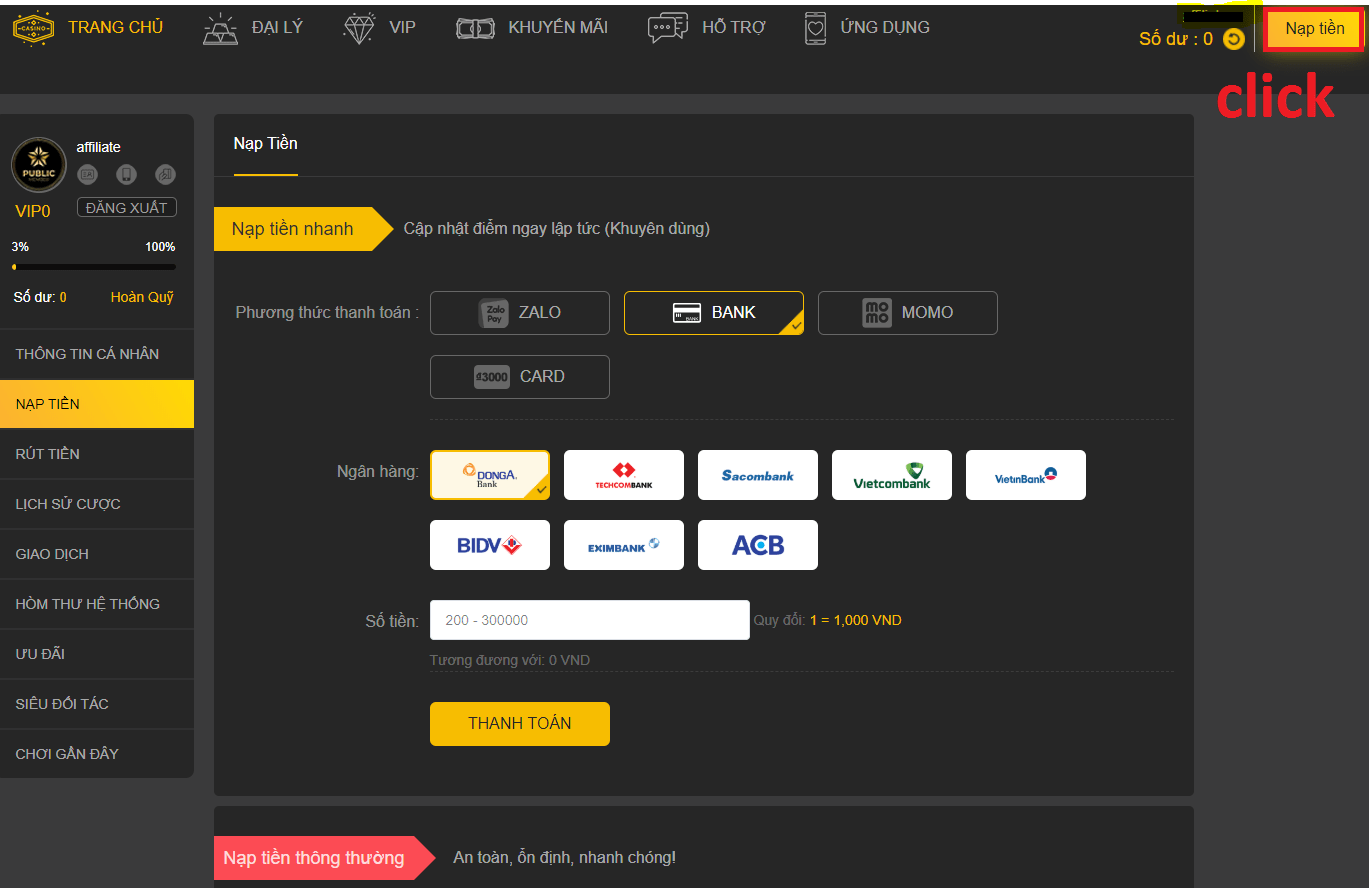
Task: Open THÔNG TIN CÁ NHÂN in the sidebar
Action: pyautogui.click(x=97, y=354)
